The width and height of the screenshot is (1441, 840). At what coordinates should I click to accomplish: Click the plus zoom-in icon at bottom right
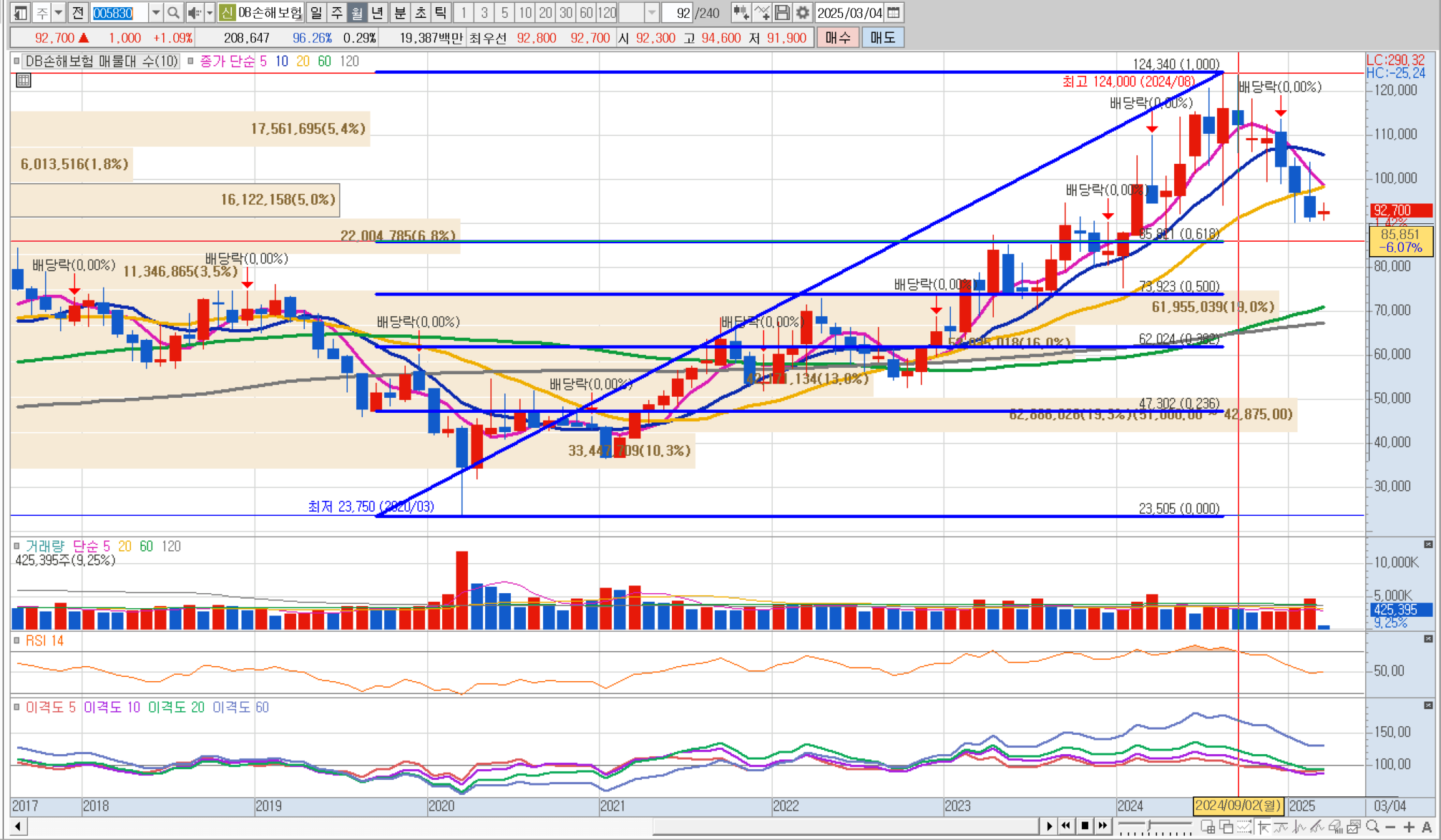click(1409, 827)
